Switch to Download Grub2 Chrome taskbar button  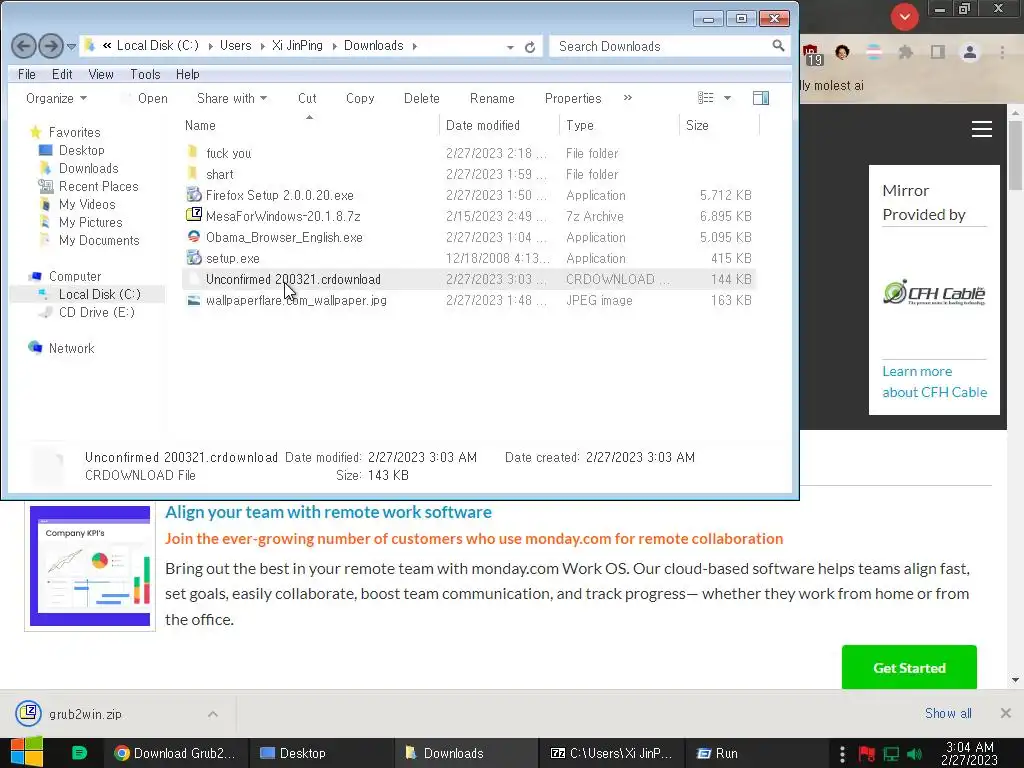pos(174,753)
